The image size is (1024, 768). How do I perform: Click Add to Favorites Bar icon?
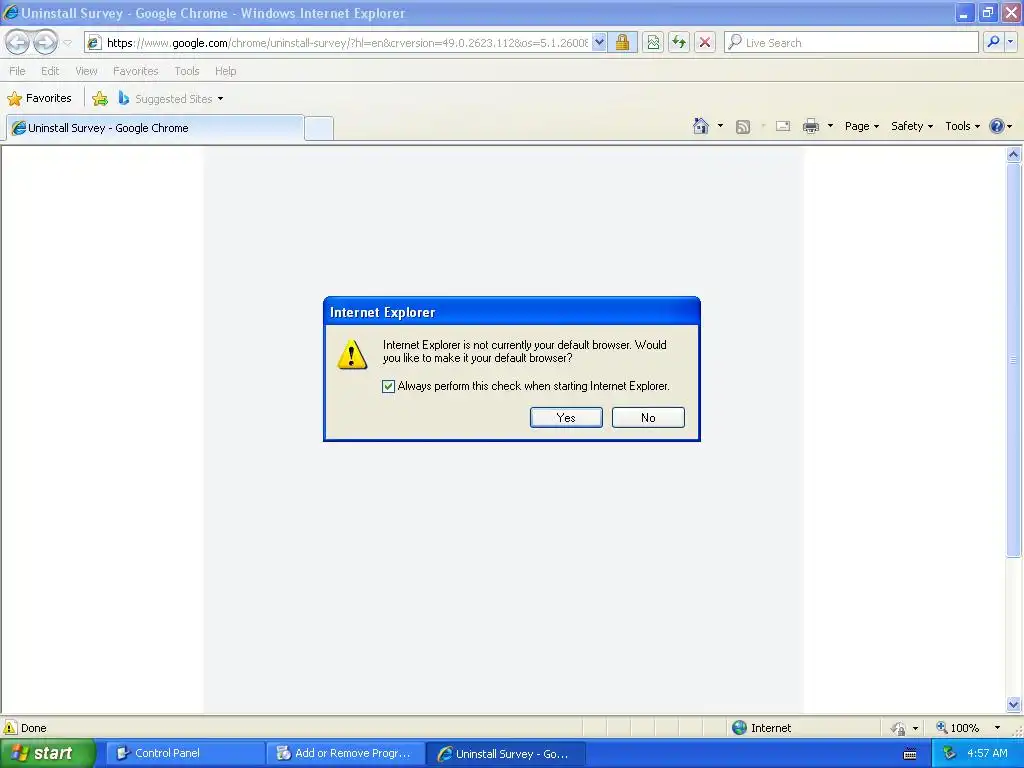100,99
